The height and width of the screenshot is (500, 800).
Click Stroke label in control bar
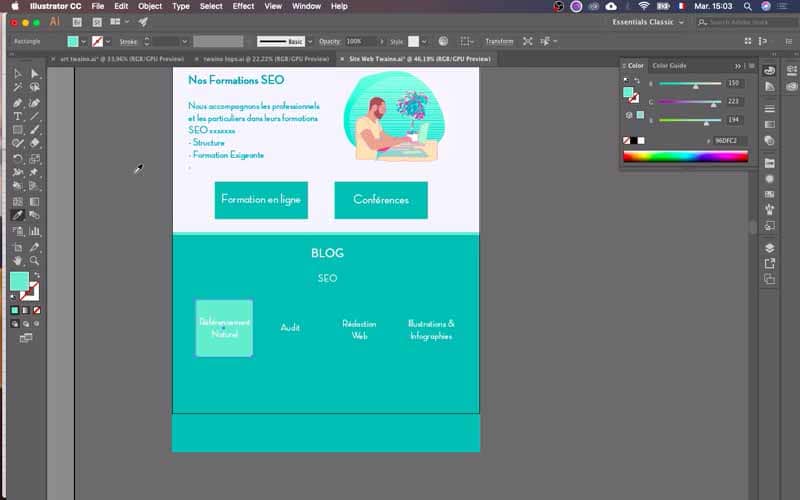pyautogui.click(x=128, y=41)
